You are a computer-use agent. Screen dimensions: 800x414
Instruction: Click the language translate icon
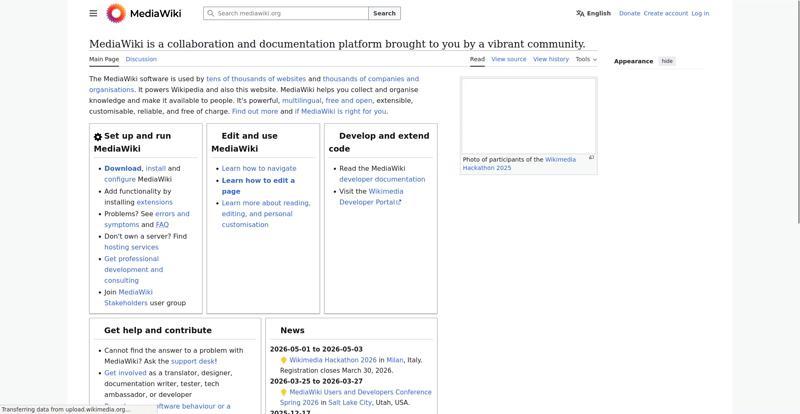tap(580, 13)
